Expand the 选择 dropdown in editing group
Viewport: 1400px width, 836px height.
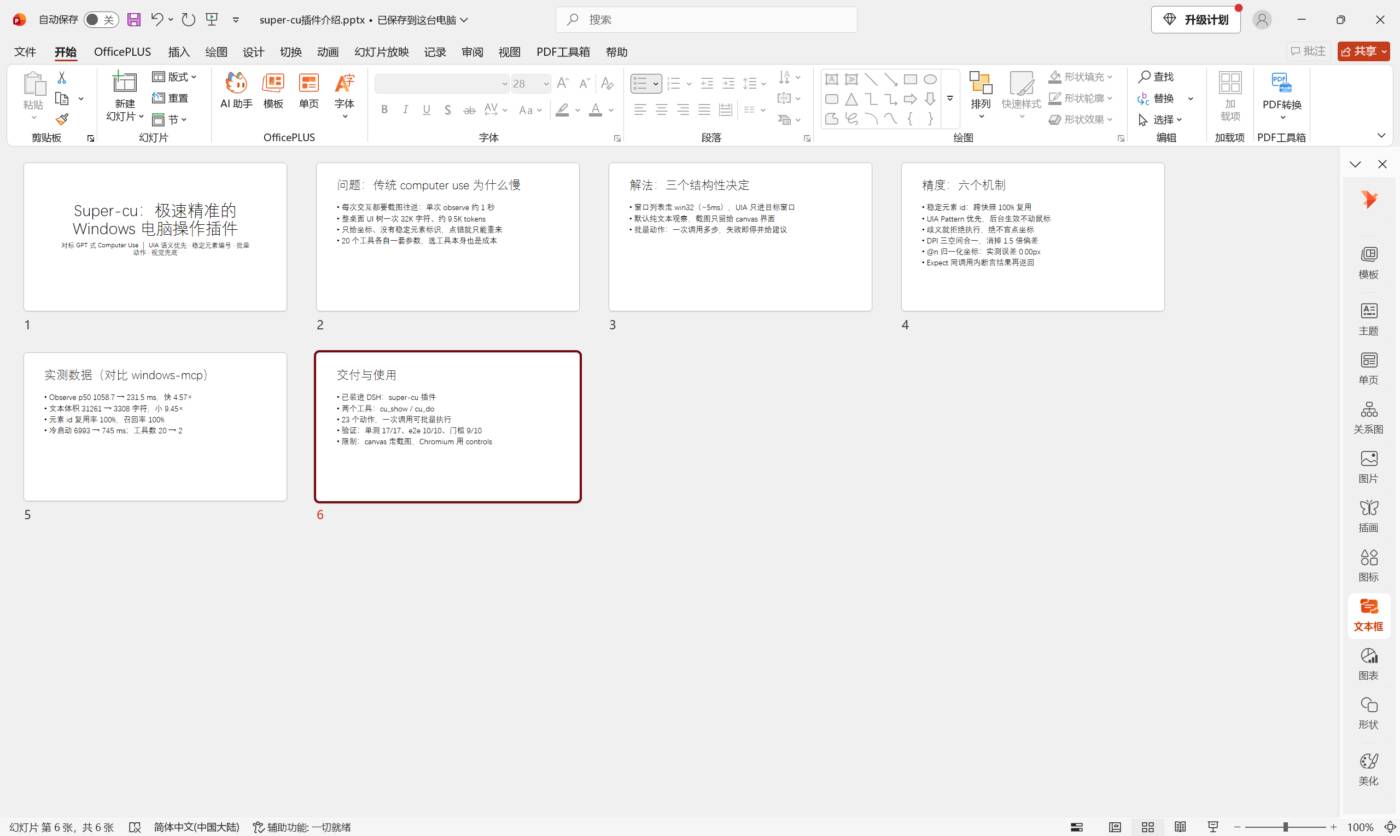(1160, 120)
